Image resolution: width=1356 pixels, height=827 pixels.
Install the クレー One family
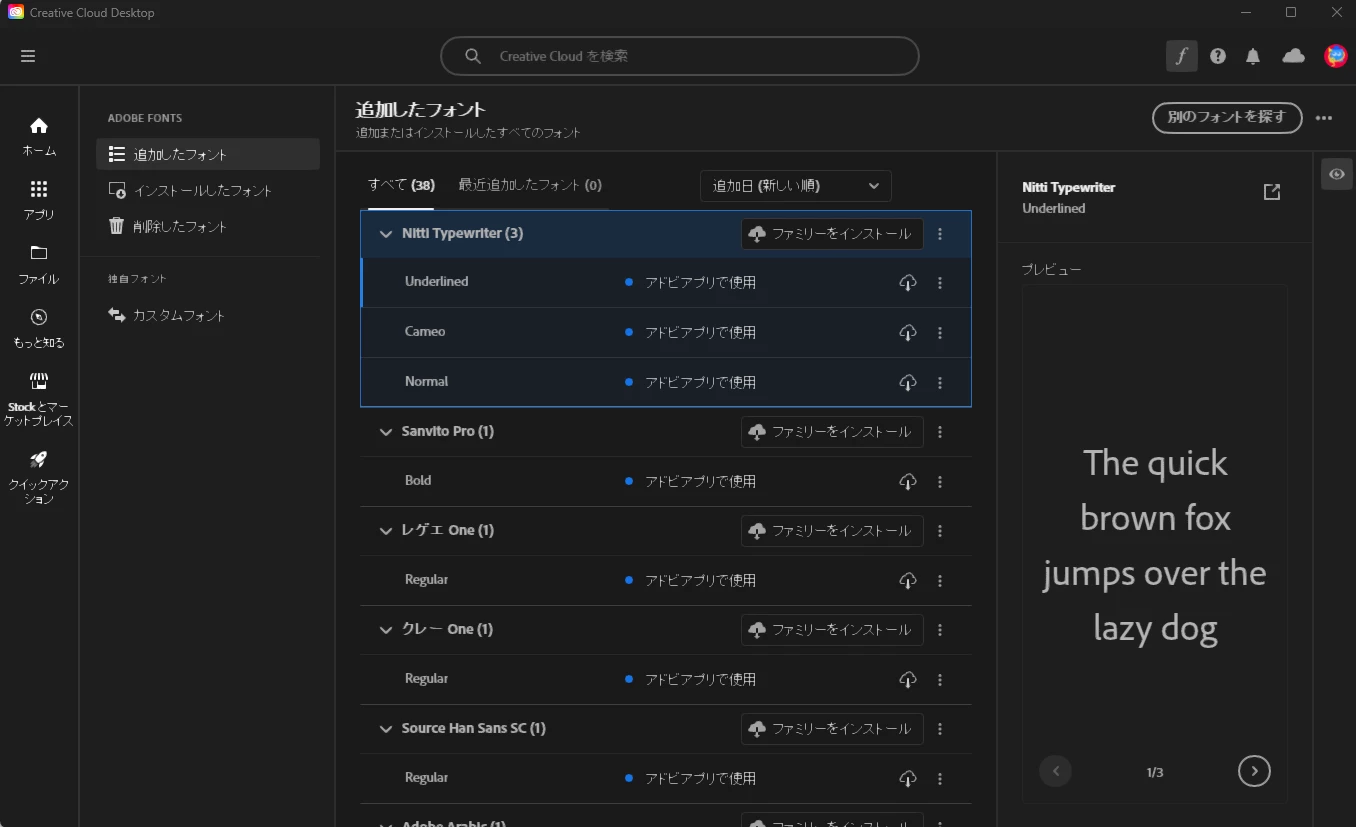pos(831,630)
